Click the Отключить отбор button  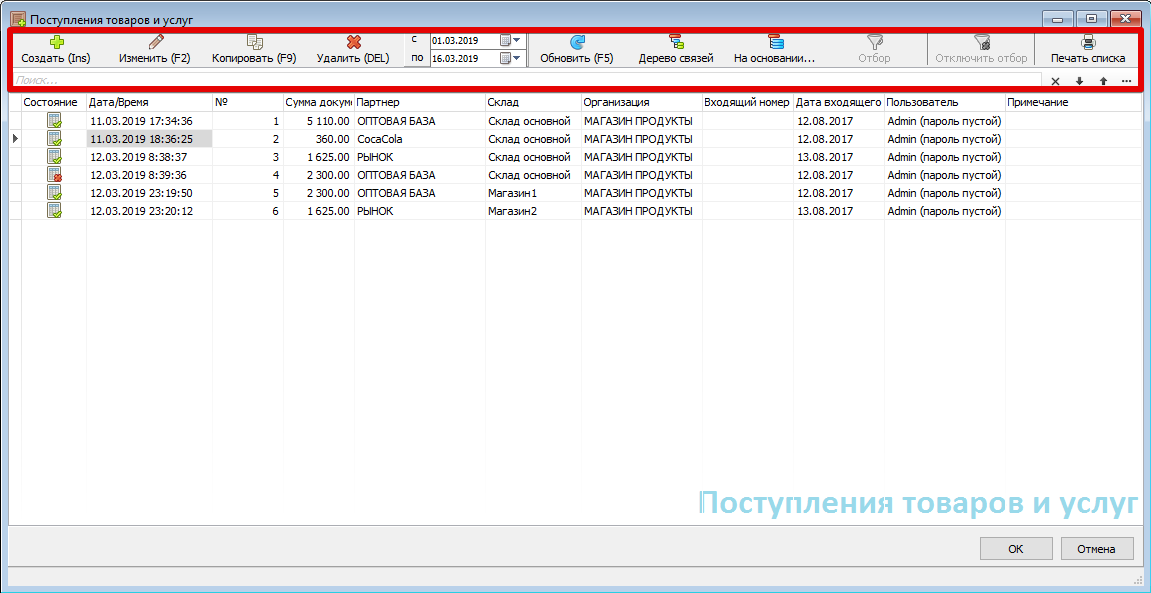click(980, 50)
